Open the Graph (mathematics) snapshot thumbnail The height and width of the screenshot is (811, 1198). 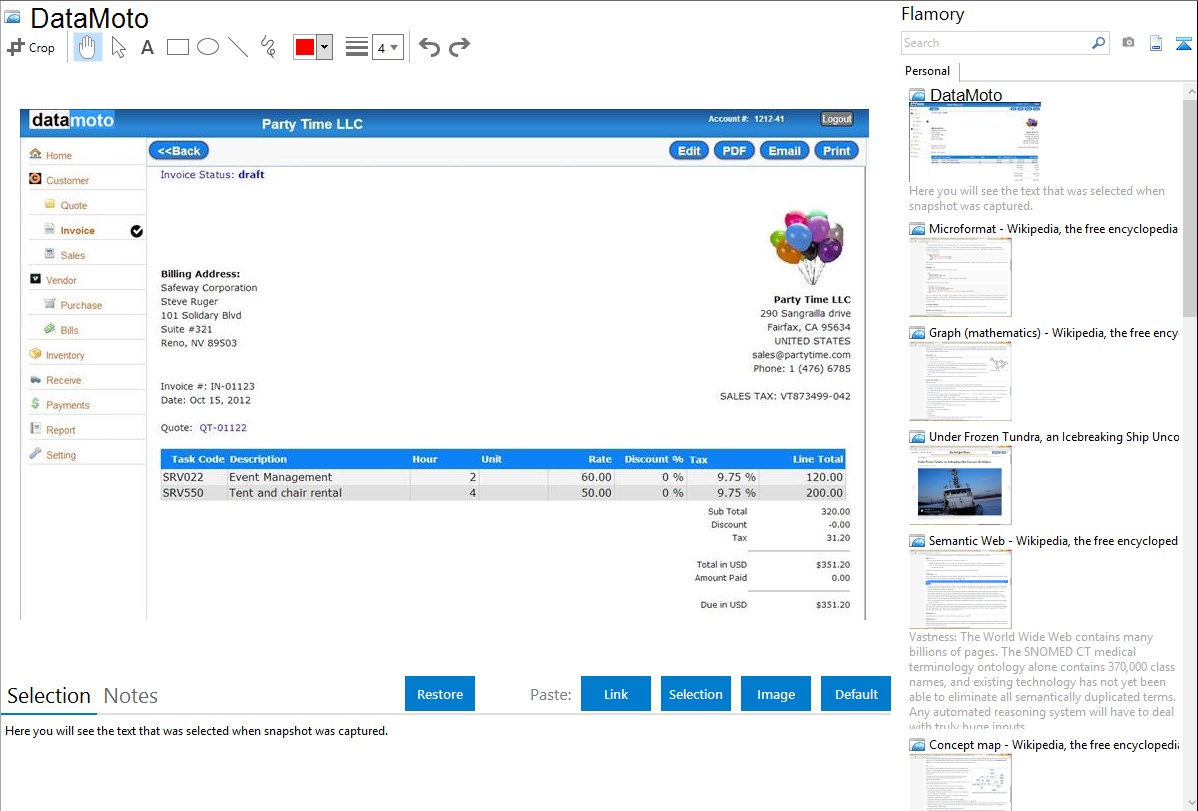[960, 381]
